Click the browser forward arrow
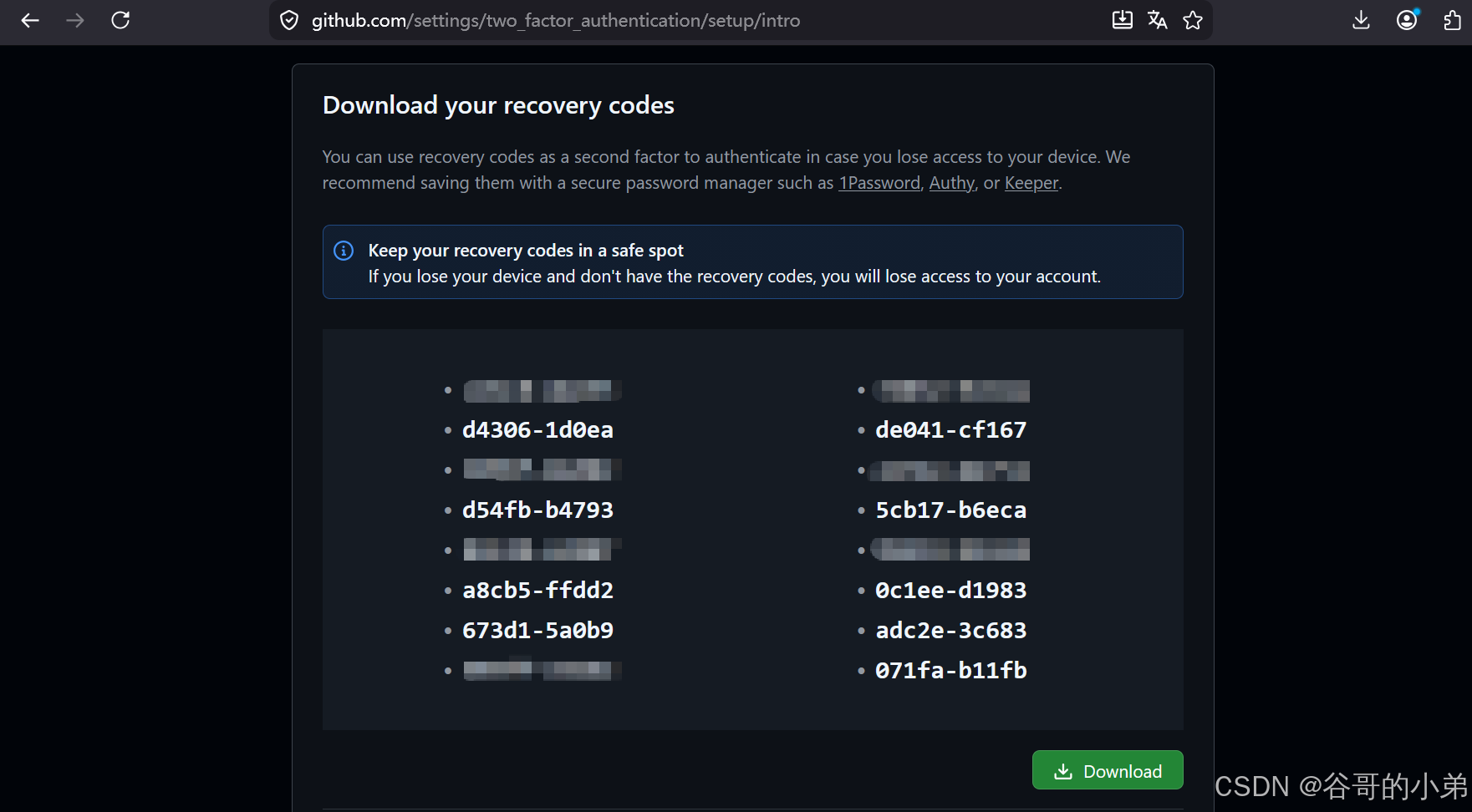This screenshot has height=812, width=1472. click(x=75, y=20)
